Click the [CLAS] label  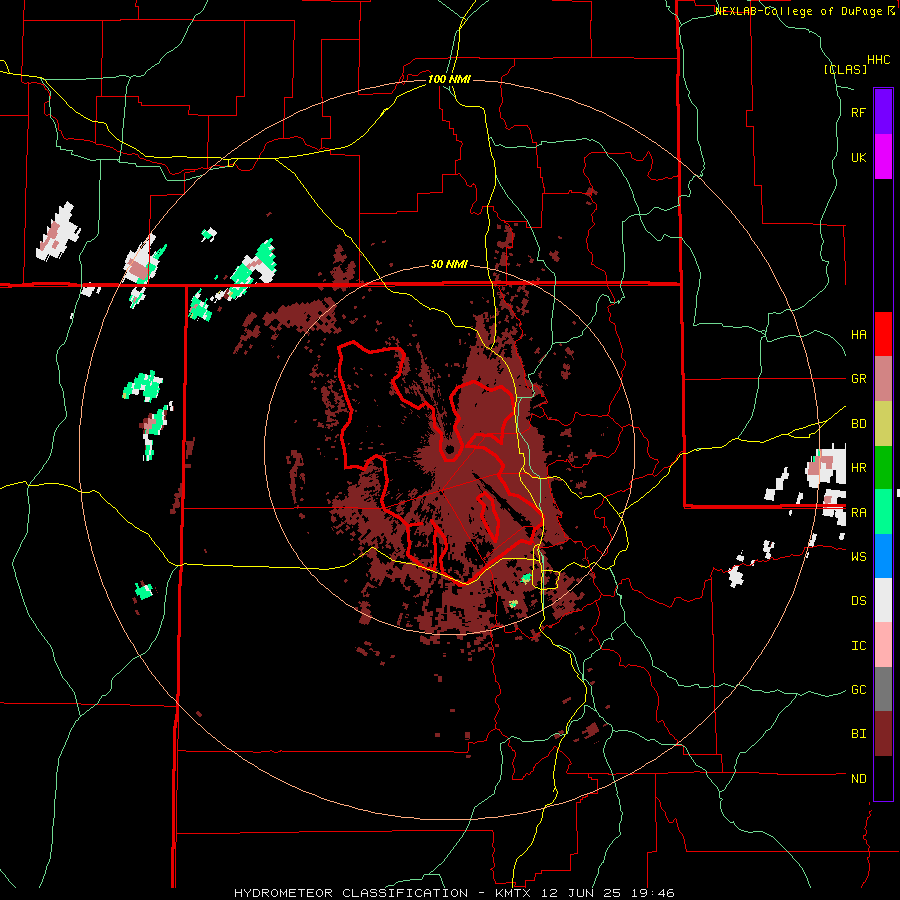tap(845, 69)
